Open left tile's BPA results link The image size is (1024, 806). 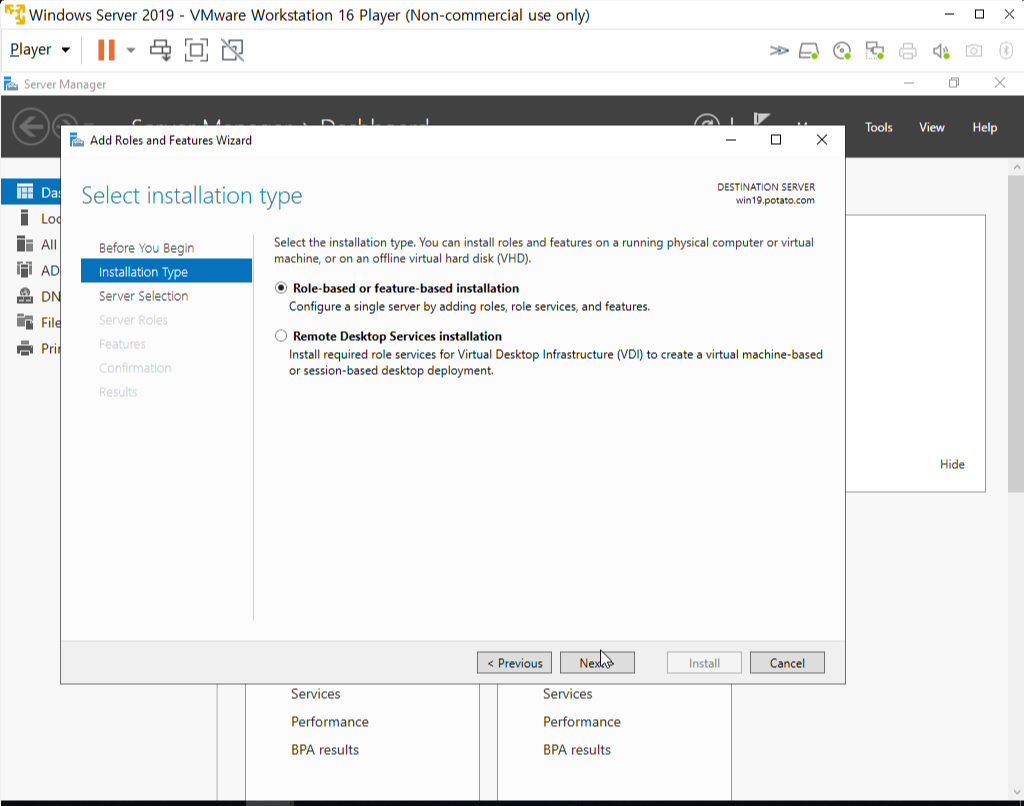tap(325, 750)
